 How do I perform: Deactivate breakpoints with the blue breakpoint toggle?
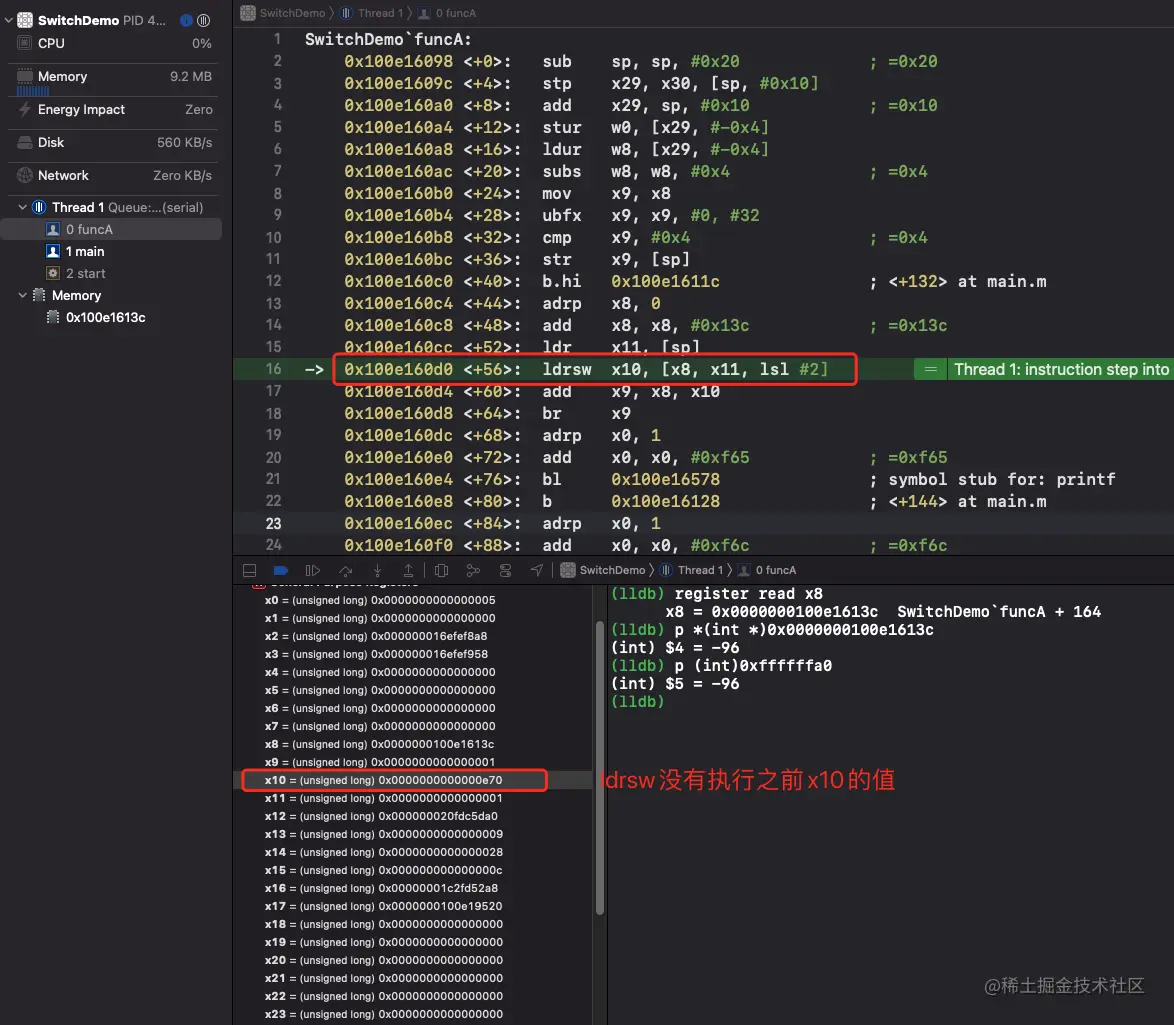pyautogui.click(x=281, y=570)
